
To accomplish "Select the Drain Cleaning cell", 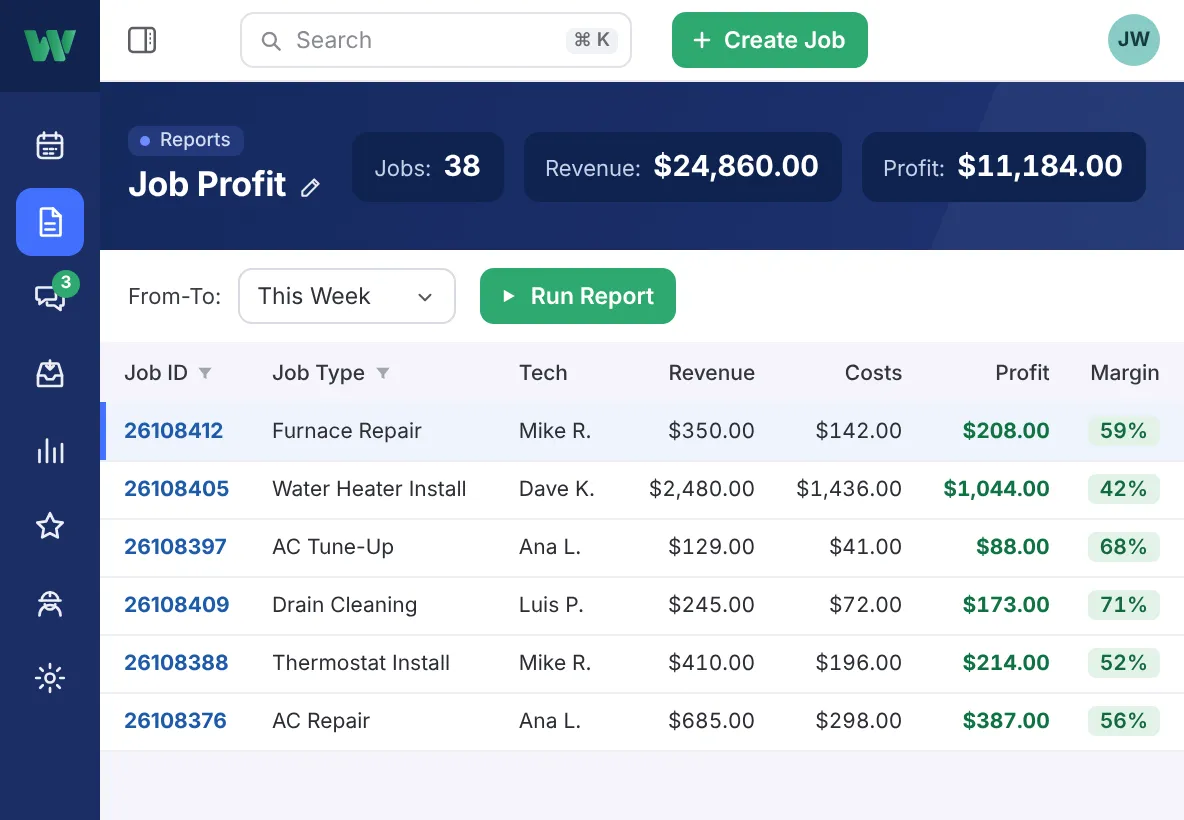I will coord(344,605).
